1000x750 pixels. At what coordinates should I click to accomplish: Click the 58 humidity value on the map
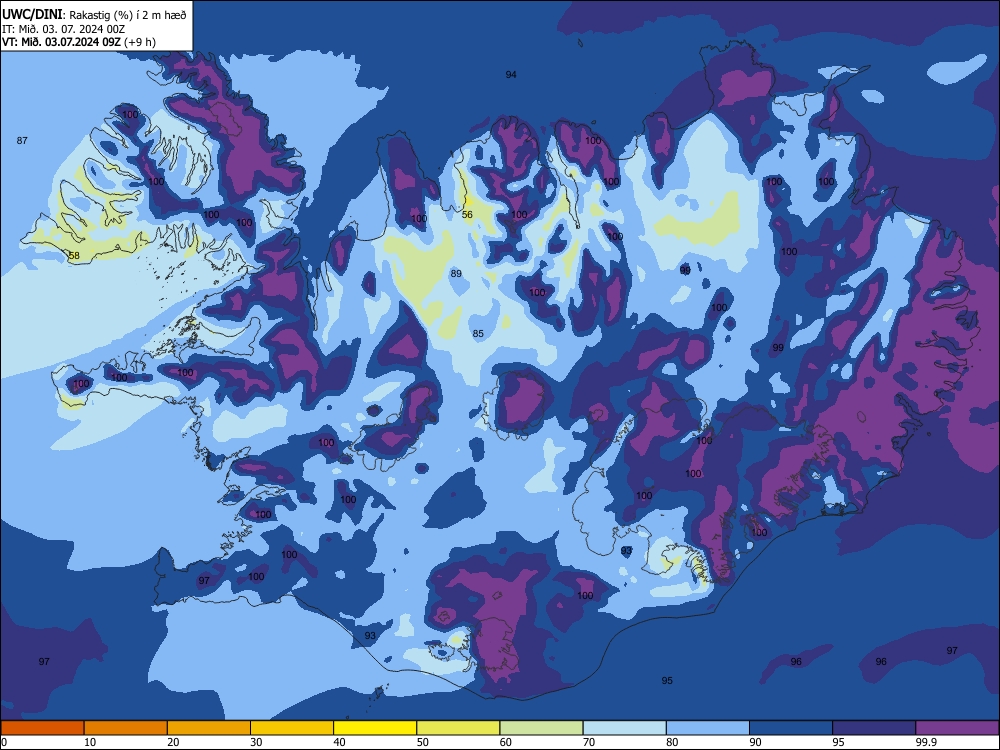(74, 256)
